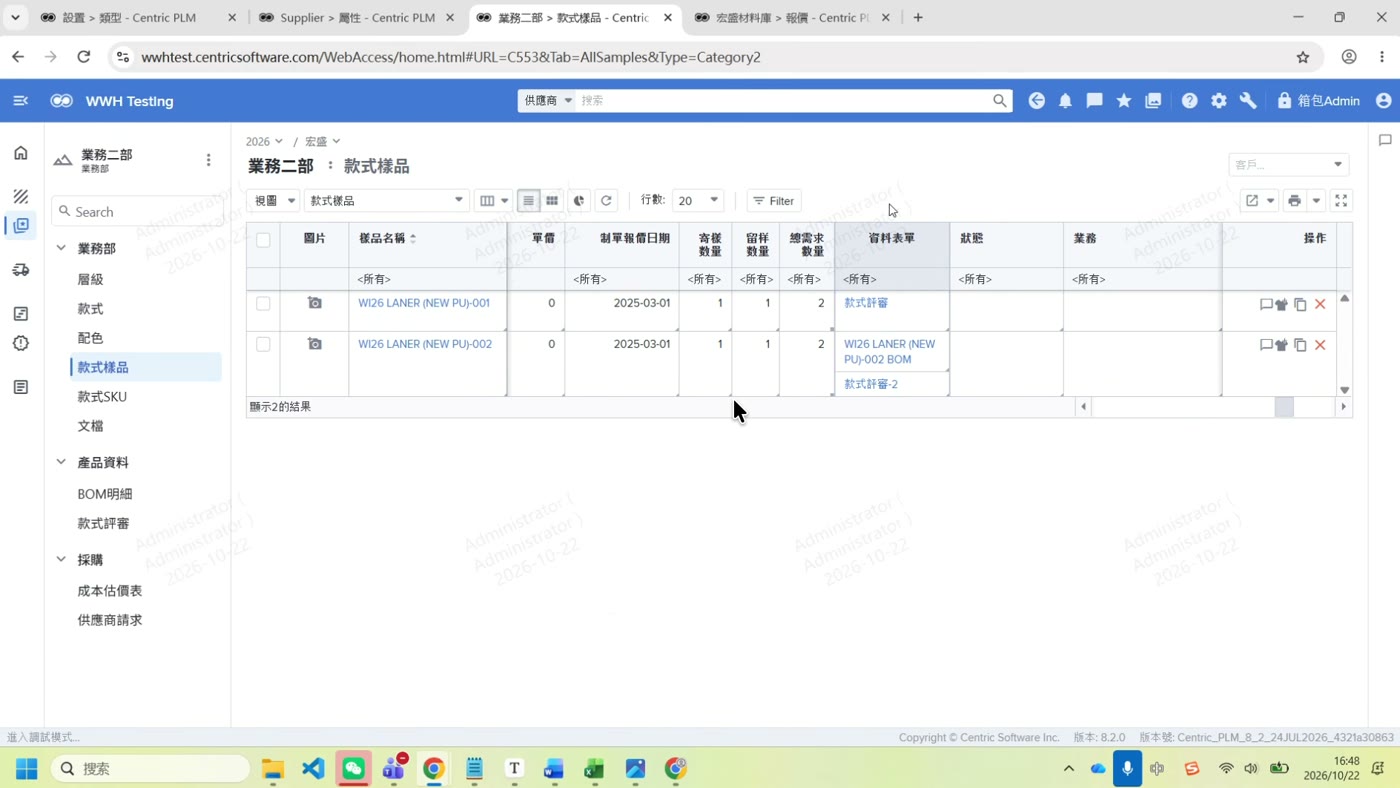
Task: Open the BOM明細 navigation item
Action: (105, 494)
